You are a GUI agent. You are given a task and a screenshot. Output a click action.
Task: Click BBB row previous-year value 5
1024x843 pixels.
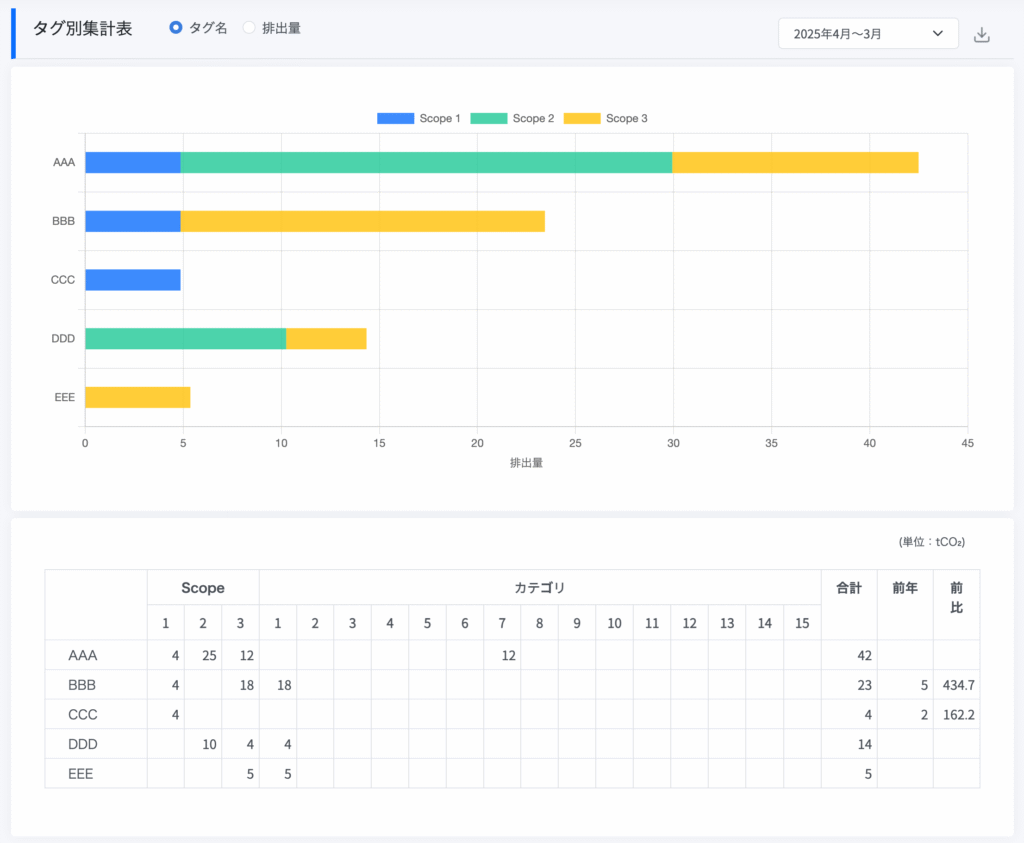pos(924,685)
